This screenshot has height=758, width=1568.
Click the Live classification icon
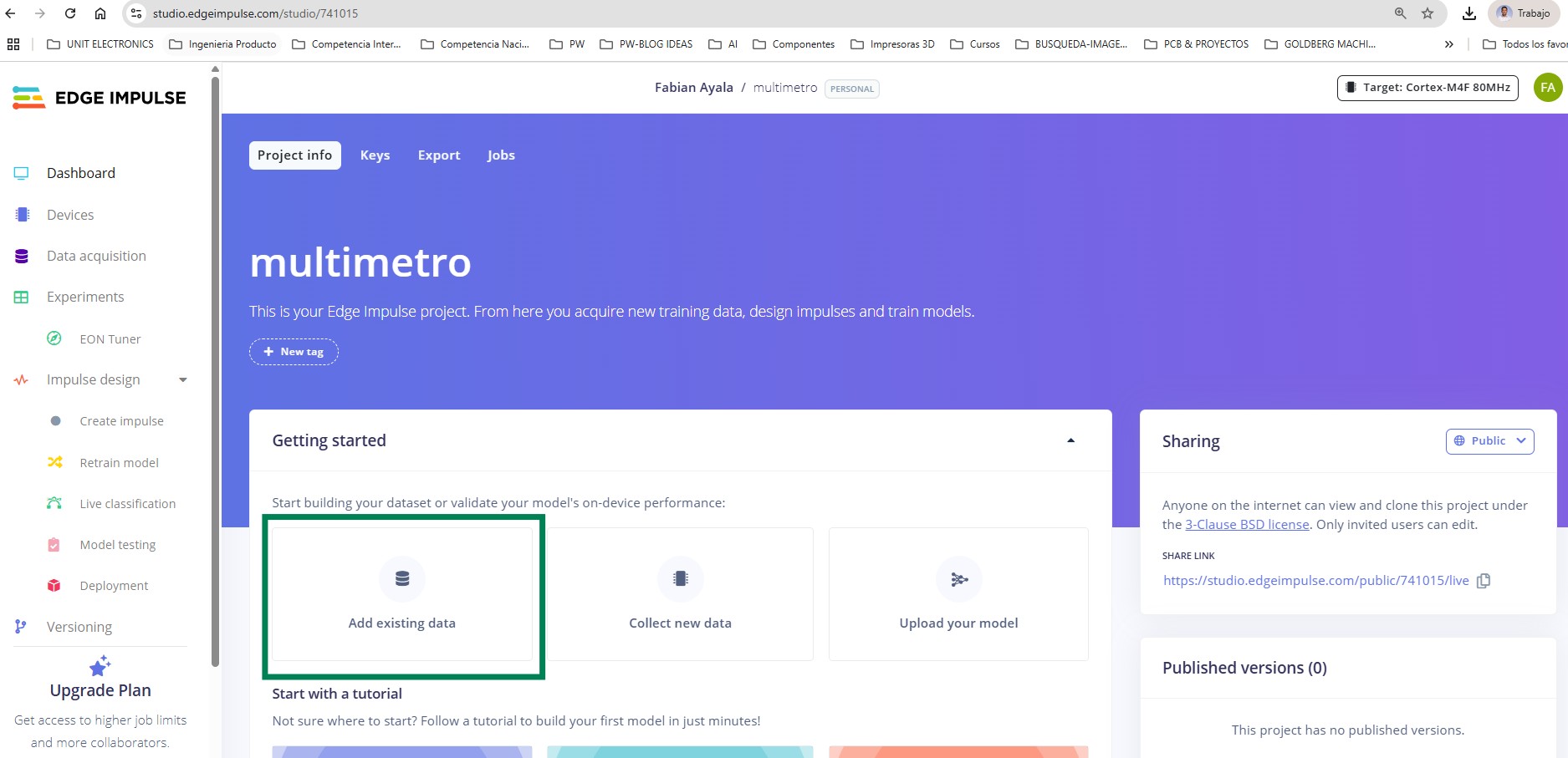(x=54, y=503)
